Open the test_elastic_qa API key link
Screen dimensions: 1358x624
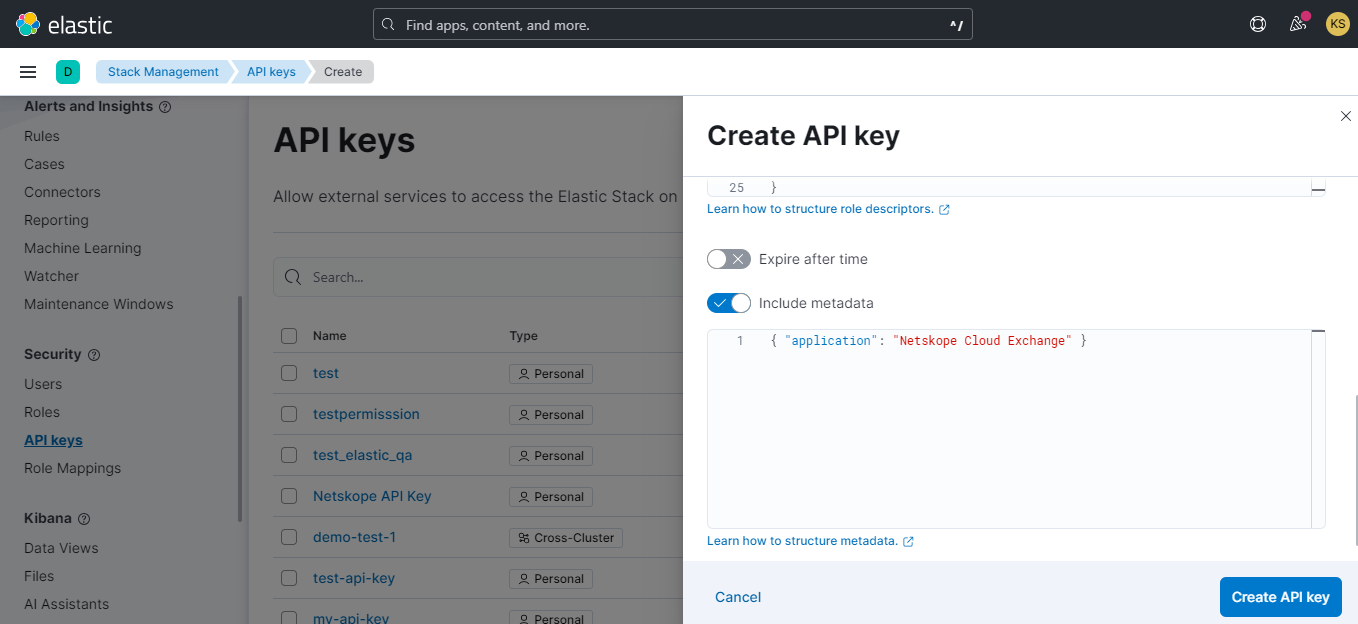click(362, 455)
